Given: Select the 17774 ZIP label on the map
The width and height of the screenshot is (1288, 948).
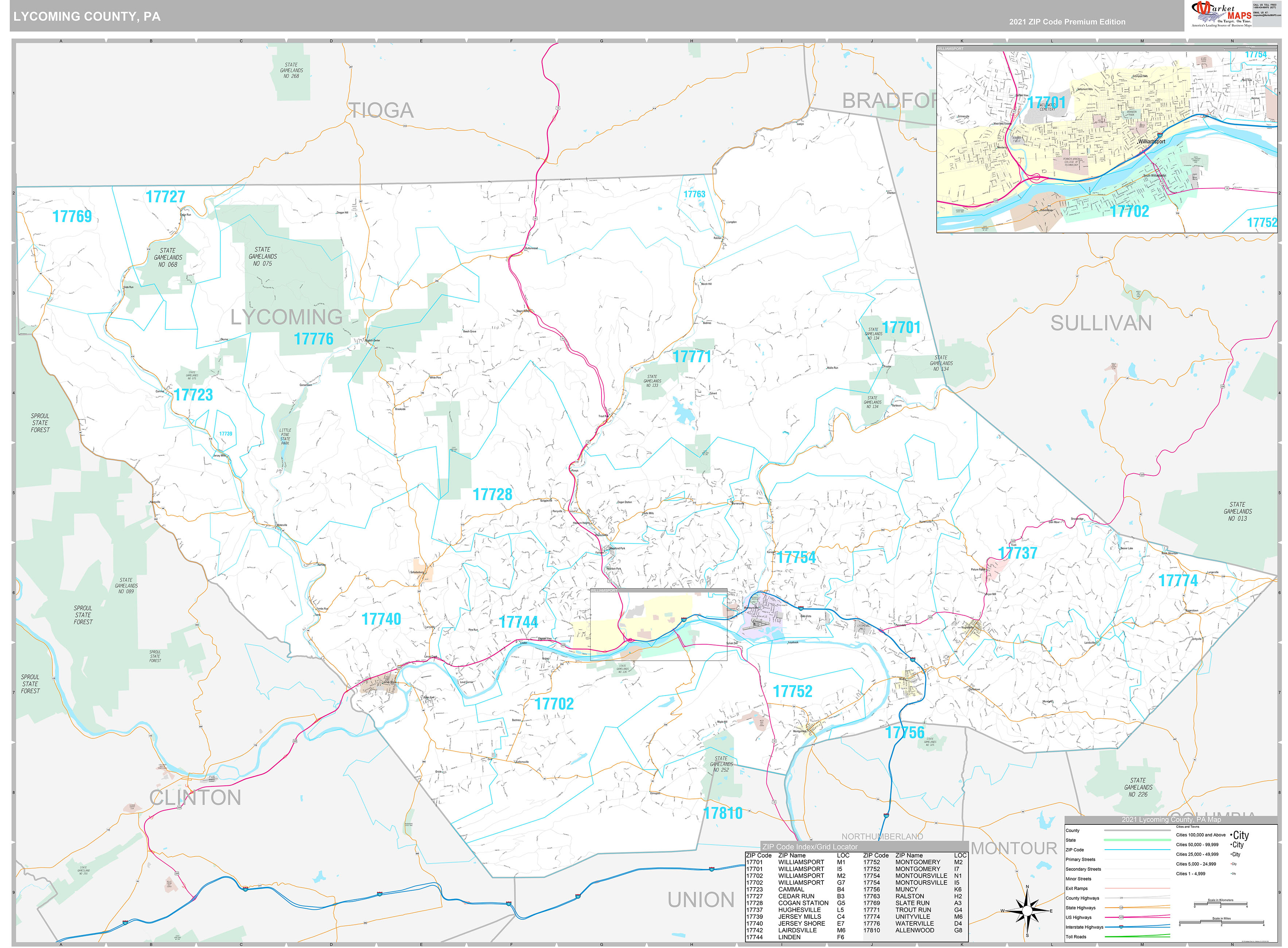Looking at the screenshot, I should pyautogui.click(x=1178, y=581).
